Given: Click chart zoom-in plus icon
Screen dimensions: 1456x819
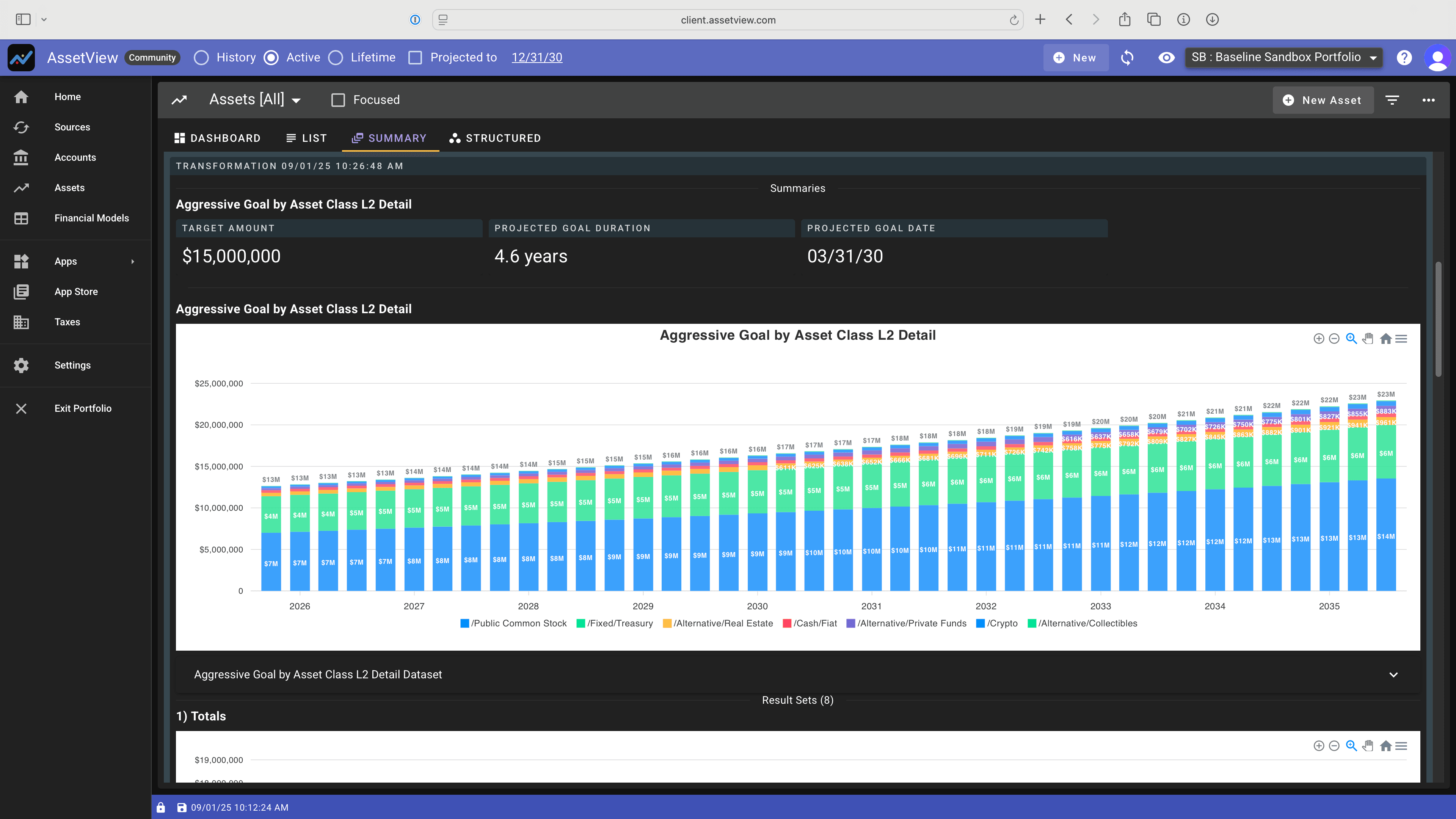Looking at the screenshot, I should click(x=1319, y=339).
